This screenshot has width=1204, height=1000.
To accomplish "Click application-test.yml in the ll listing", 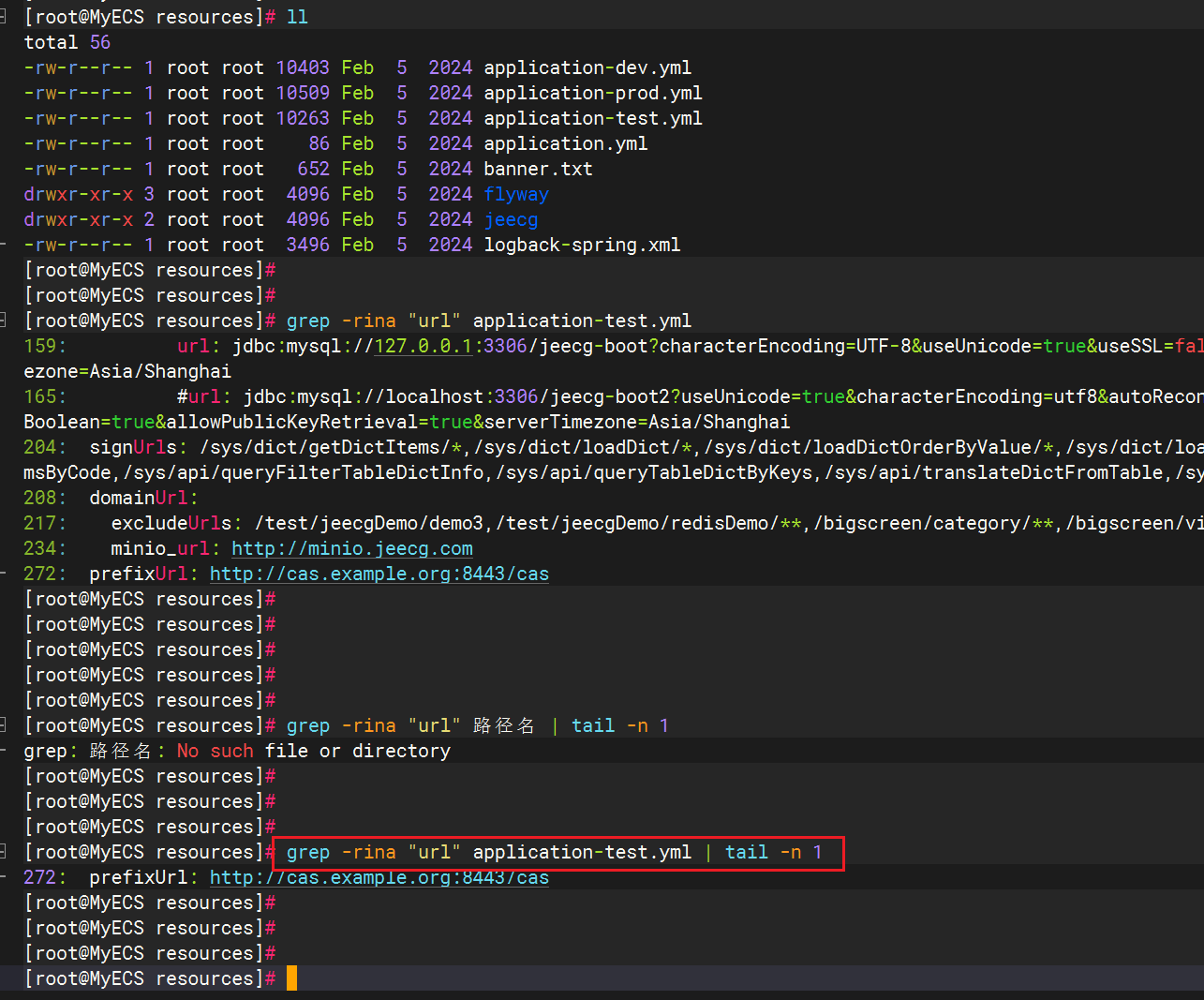I will pos(593,118).
